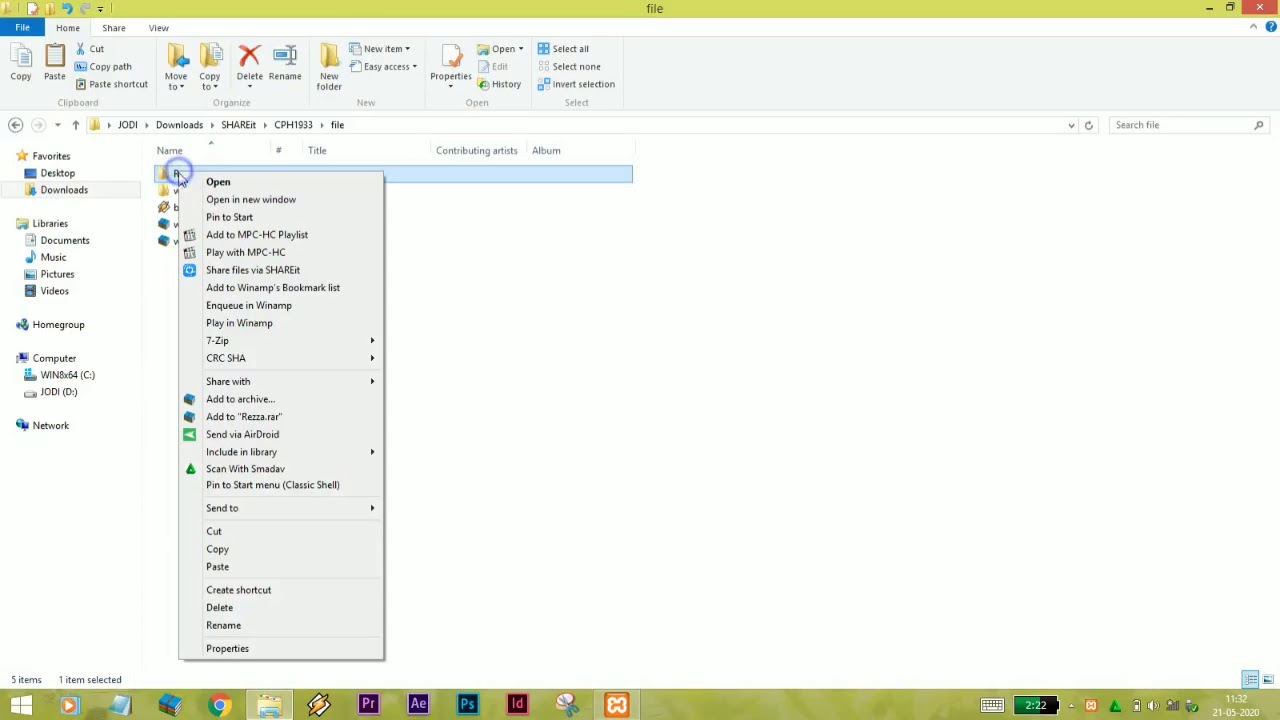Expand the Include in library submenu
The width and height of the screenshot is (1280, 720).
pos(281,452)
